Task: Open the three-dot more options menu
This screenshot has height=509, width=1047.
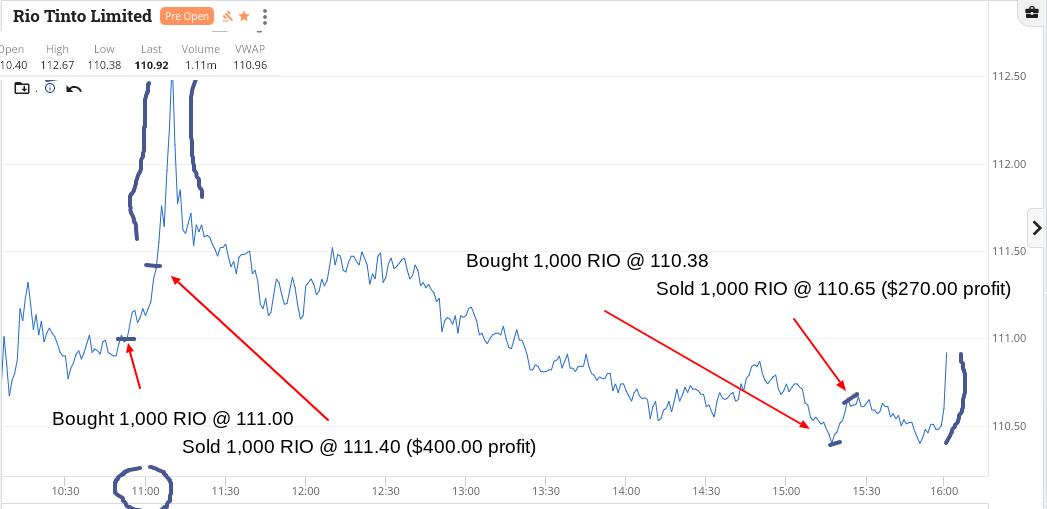Action: pos(265,17)
